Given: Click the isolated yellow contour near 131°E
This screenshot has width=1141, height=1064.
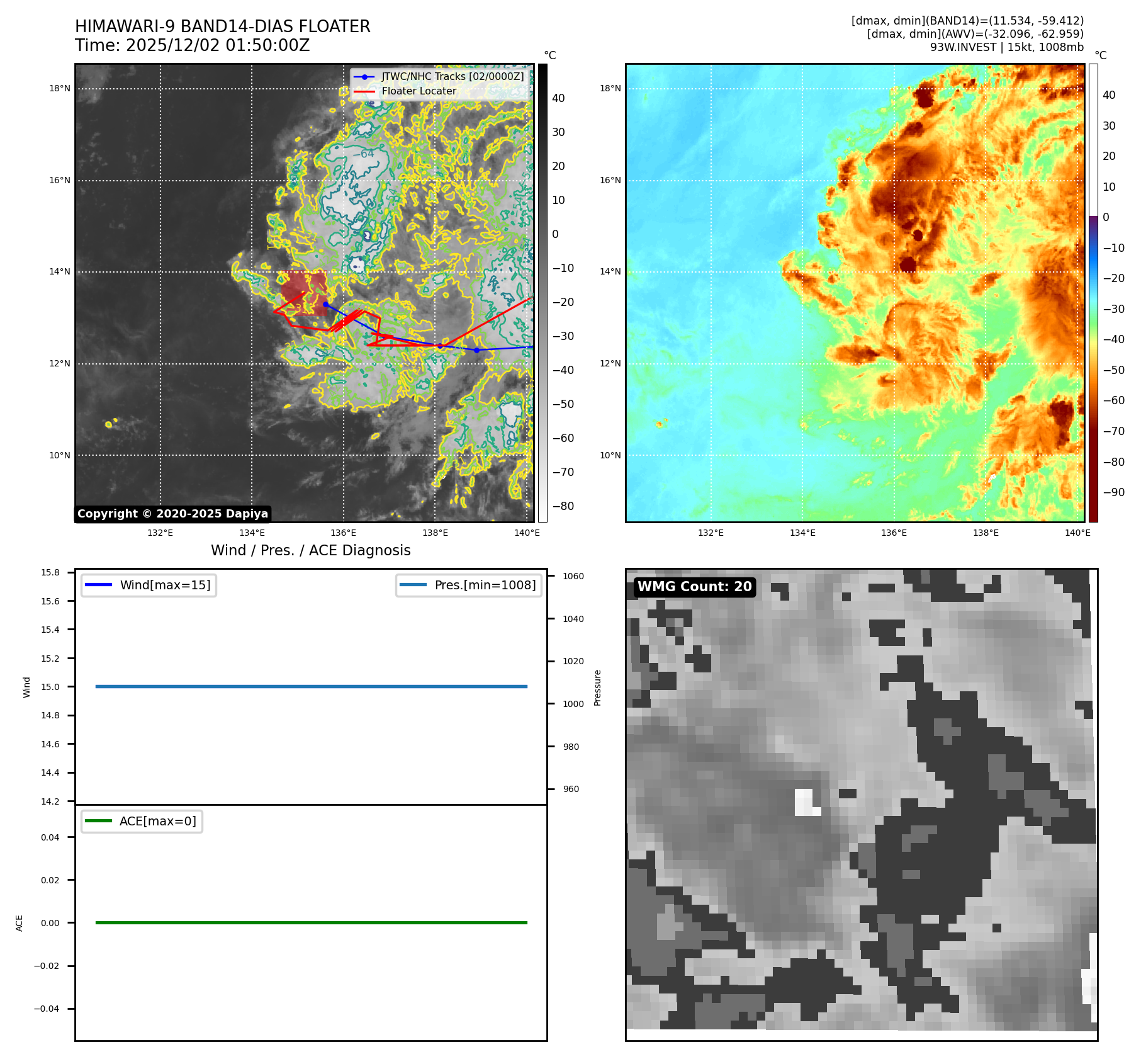Looking at the screenshot, I should [109, 424].
